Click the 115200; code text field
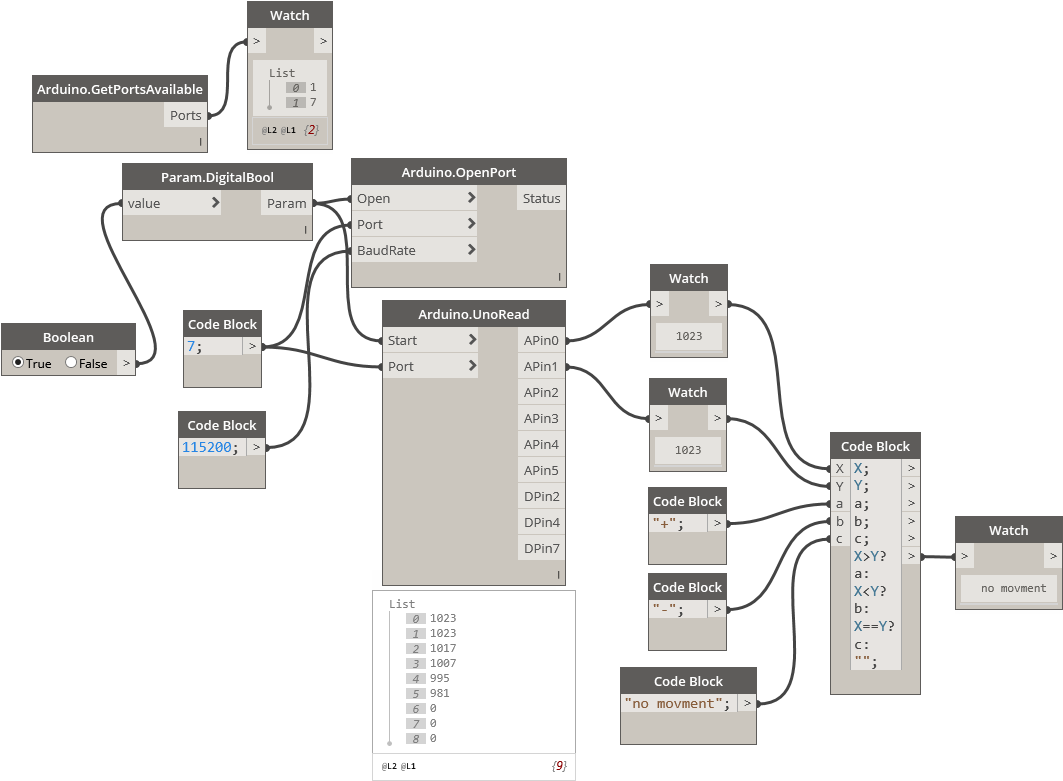 click(213, 447)
